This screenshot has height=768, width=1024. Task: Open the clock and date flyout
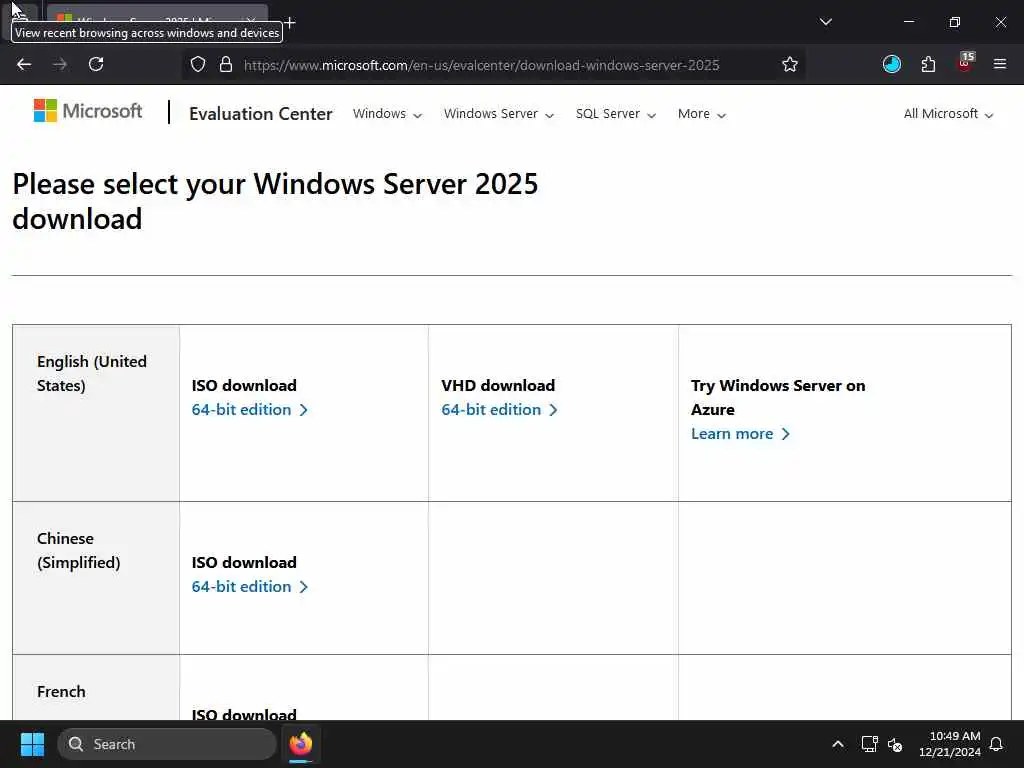[x=950, y=744]
